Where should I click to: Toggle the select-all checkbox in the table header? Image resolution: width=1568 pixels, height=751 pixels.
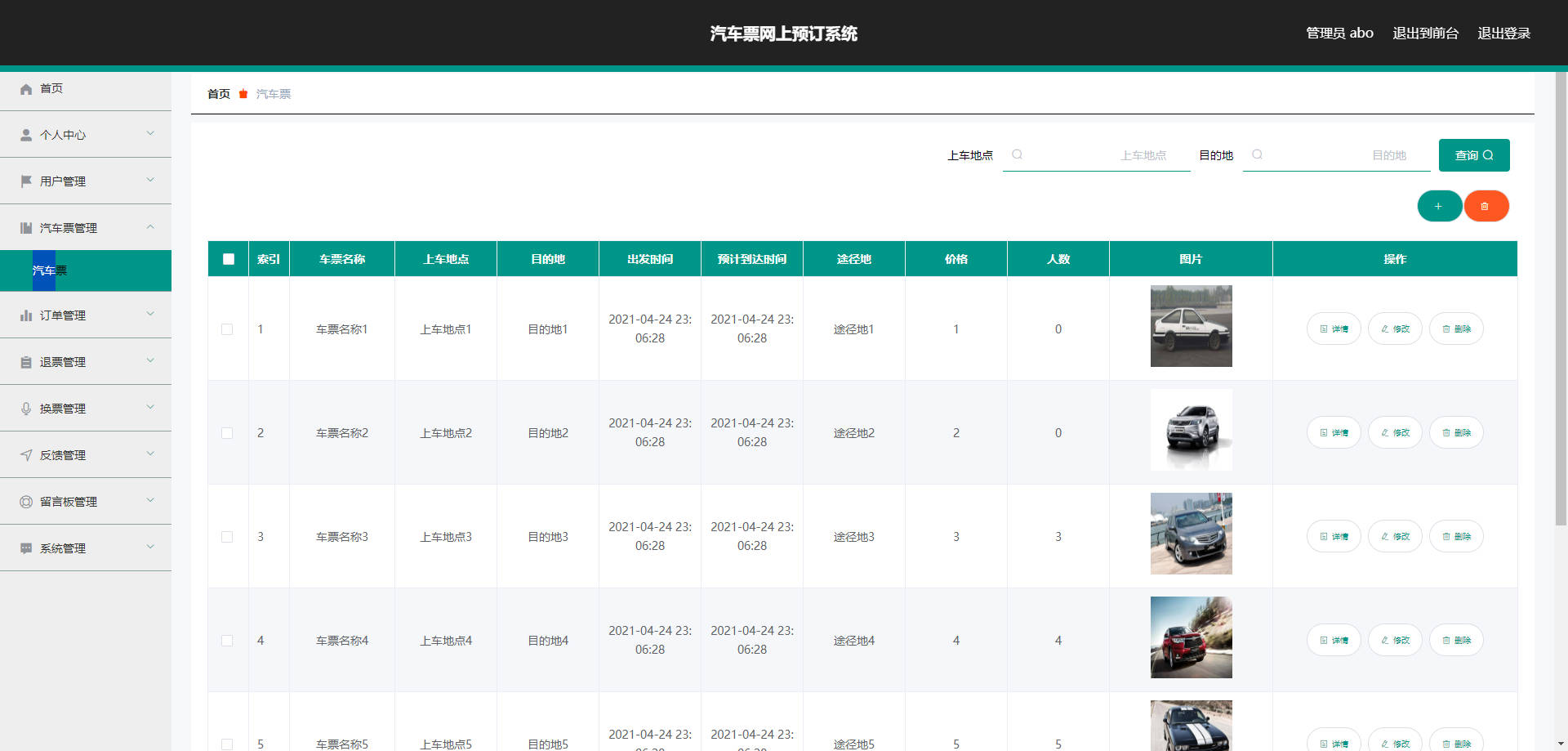[x=229, y=259]
